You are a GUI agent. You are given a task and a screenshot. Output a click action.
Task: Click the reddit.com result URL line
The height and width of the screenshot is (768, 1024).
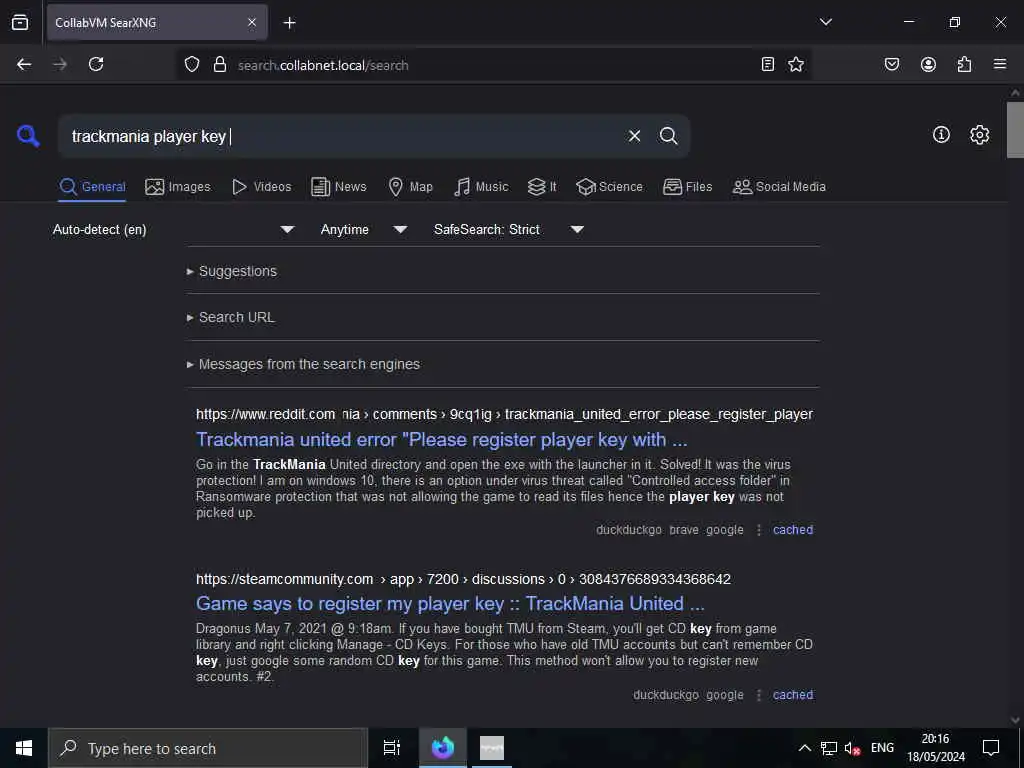pos(504,414)
